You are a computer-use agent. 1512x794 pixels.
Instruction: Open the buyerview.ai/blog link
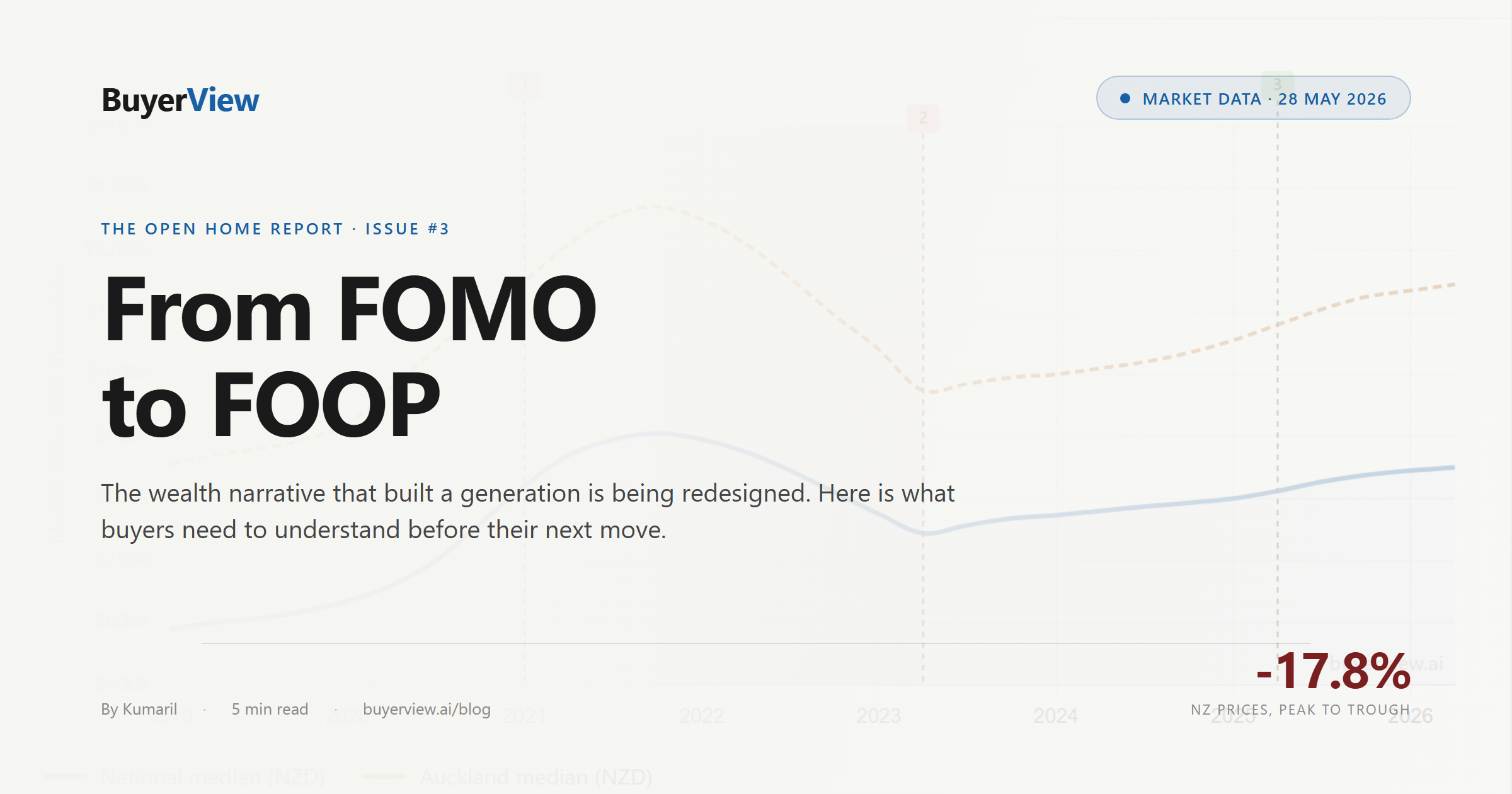427,709
